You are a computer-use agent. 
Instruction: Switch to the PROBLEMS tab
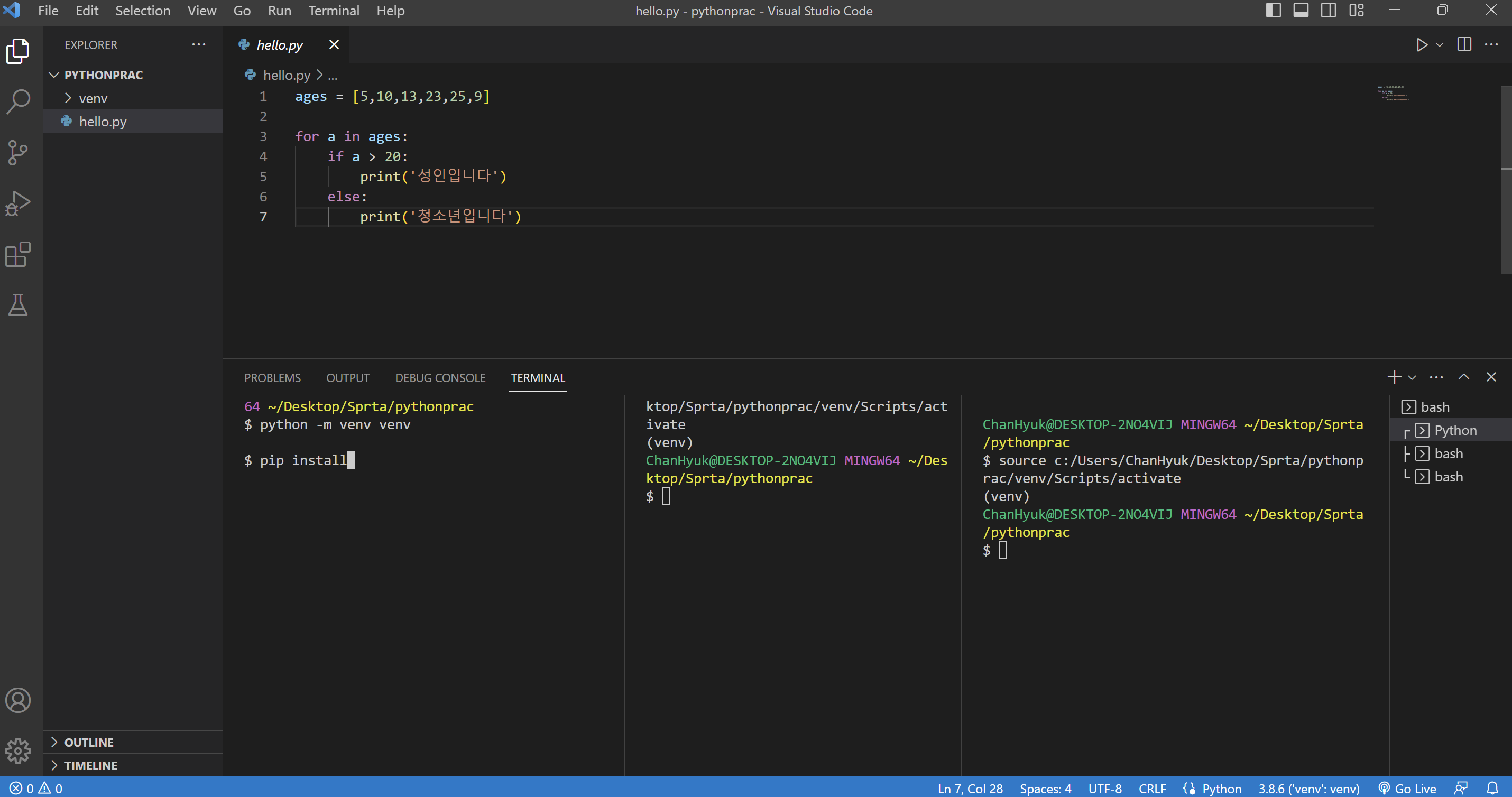point(272,378)
